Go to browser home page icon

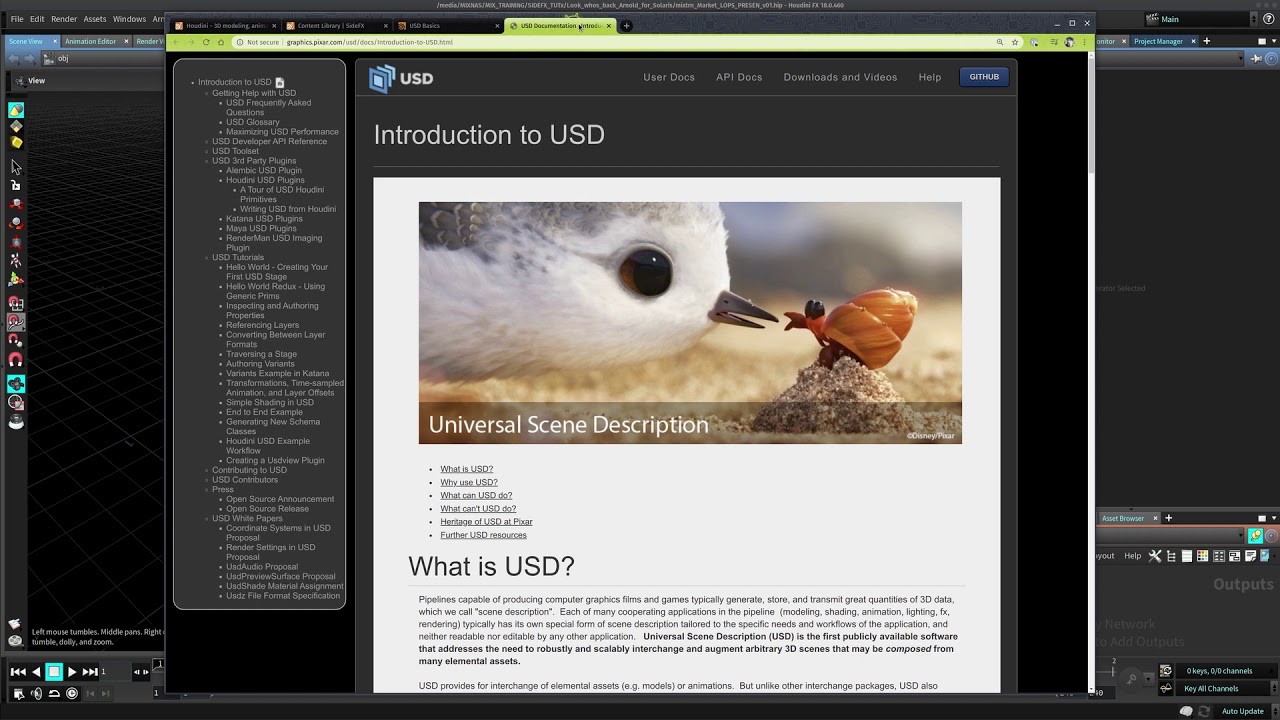[x=221, y=42]
